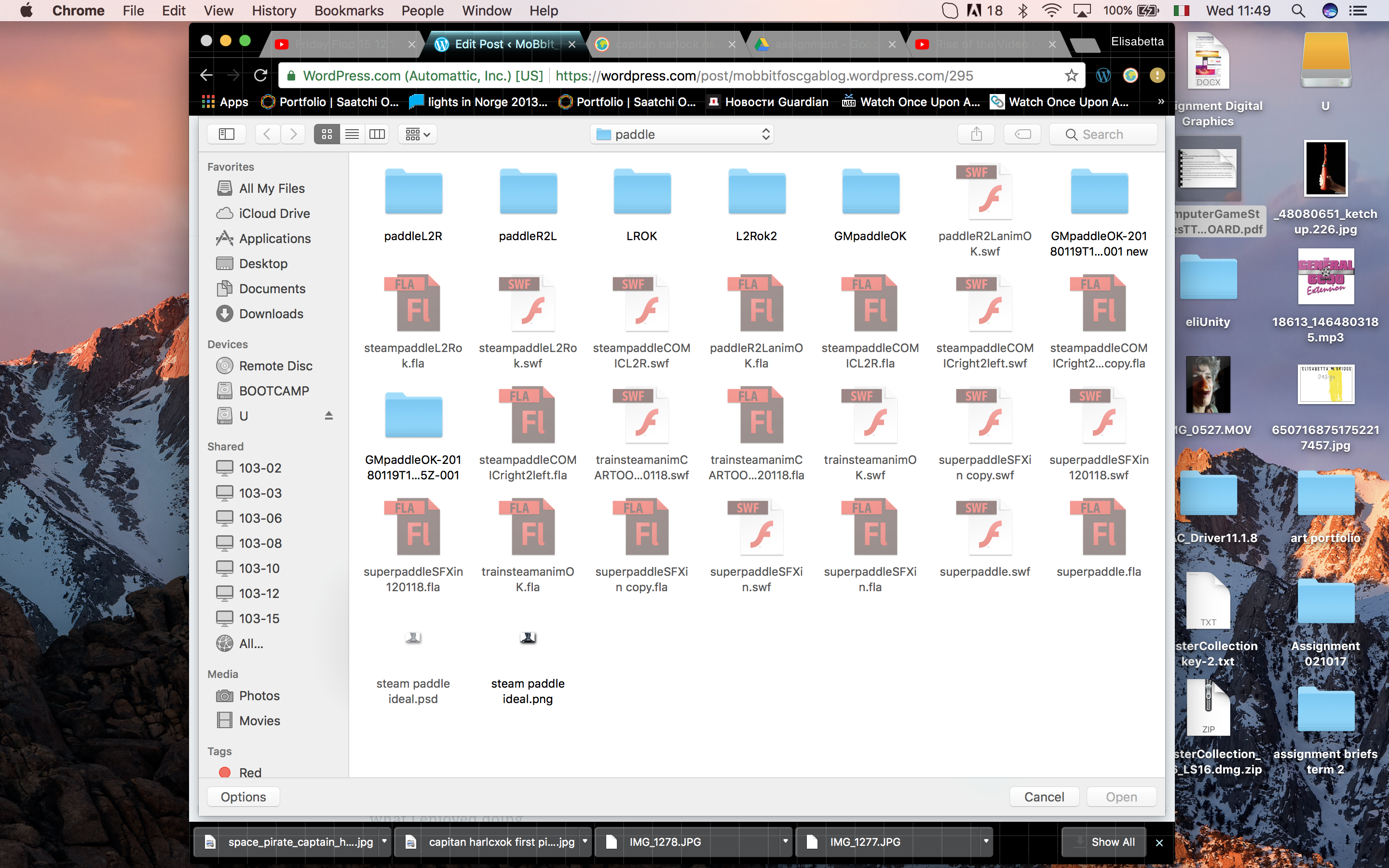
Task: Click the Edit Tags icon
Action: coord(1022,134)
